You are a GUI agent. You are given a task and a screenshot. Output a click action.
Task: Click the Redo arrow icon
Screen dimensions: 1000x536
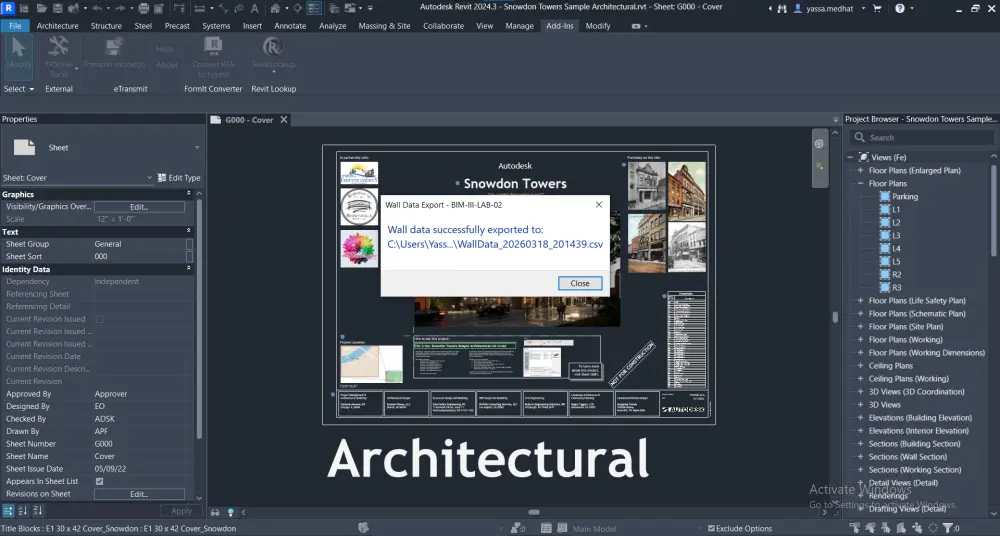click(119, 8)
